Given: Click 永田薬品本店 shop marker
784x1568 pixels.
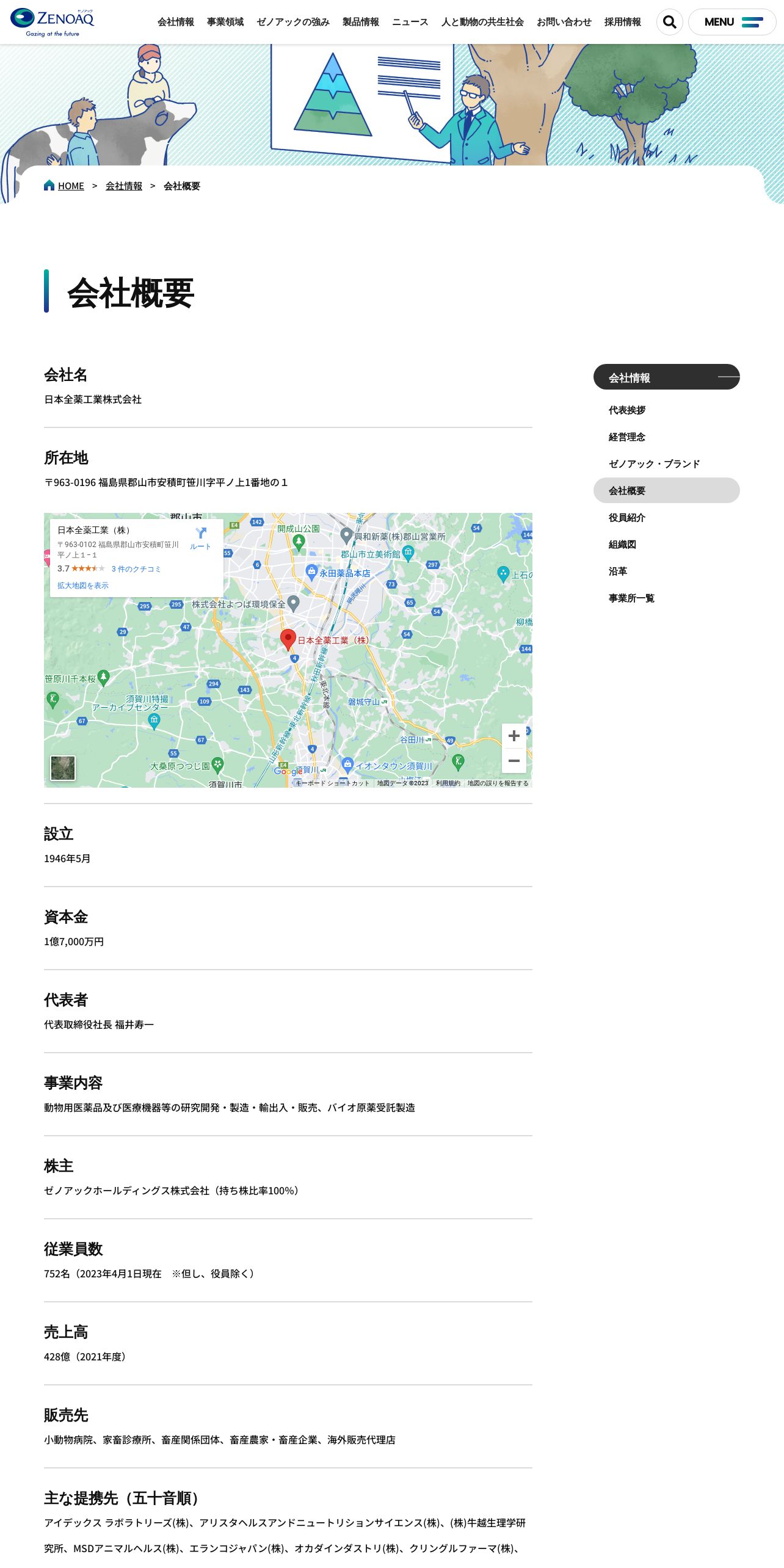Looking at the screenshot, I should [x=311, y=572].
